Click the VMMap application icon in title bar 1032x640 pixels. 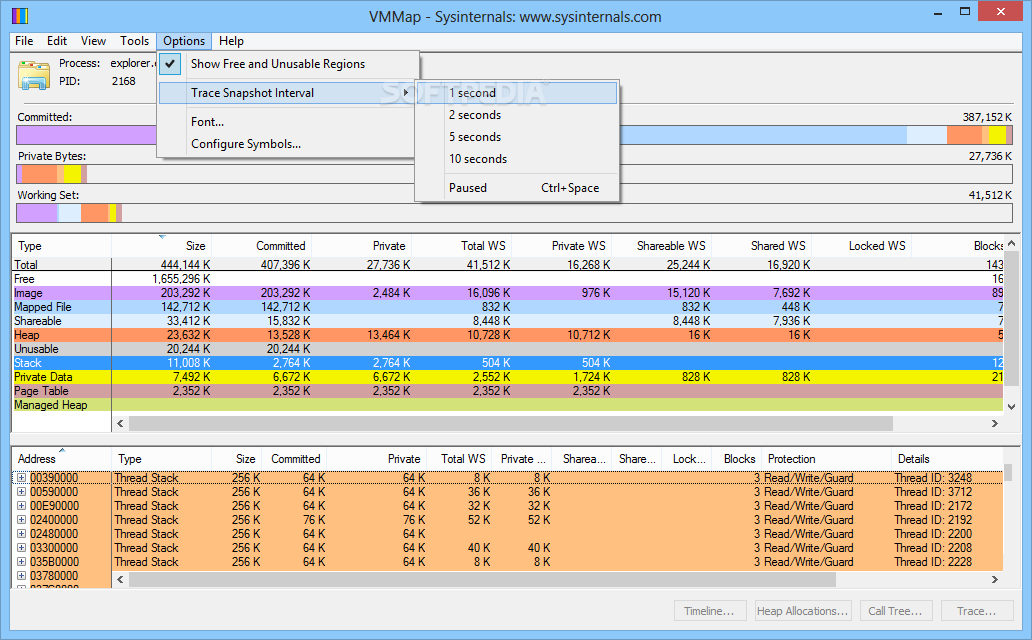(x=20, y=15)
